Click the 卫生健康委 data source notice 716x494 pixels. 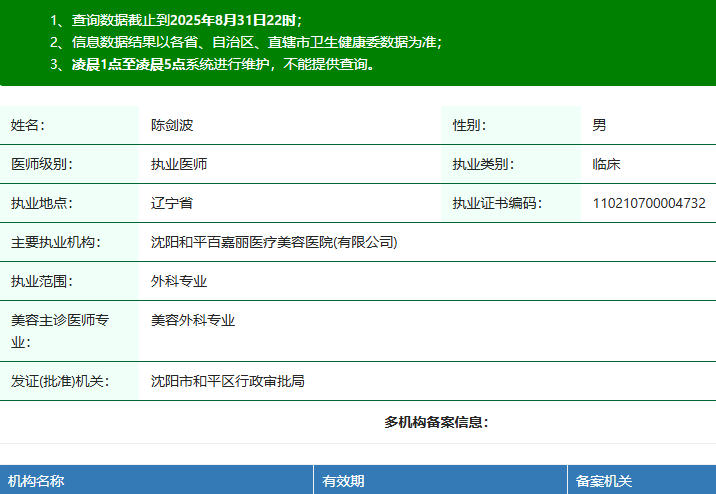(246, 42)
